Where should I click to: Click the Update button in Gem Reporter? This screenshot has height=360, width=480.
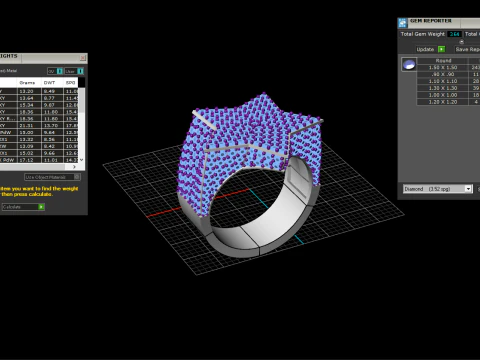pyautogui.click(x=430, y=49)
